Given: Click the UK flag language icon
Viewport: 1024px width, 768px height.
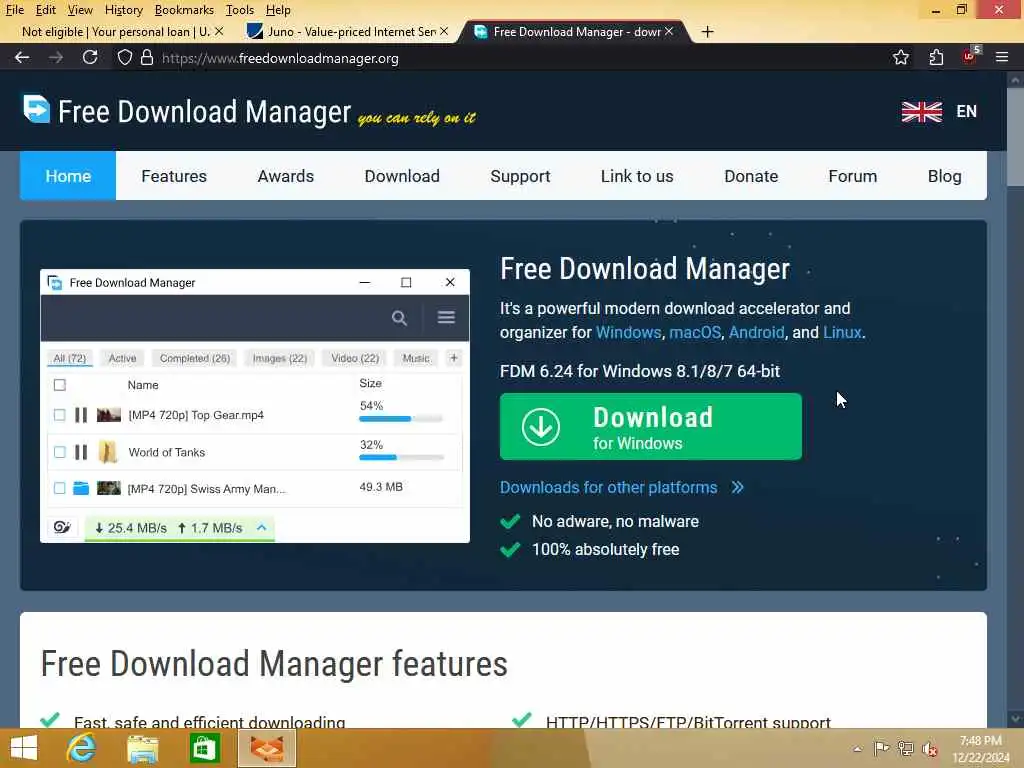Looking at the screenshot, I should (x=921, y=112).
